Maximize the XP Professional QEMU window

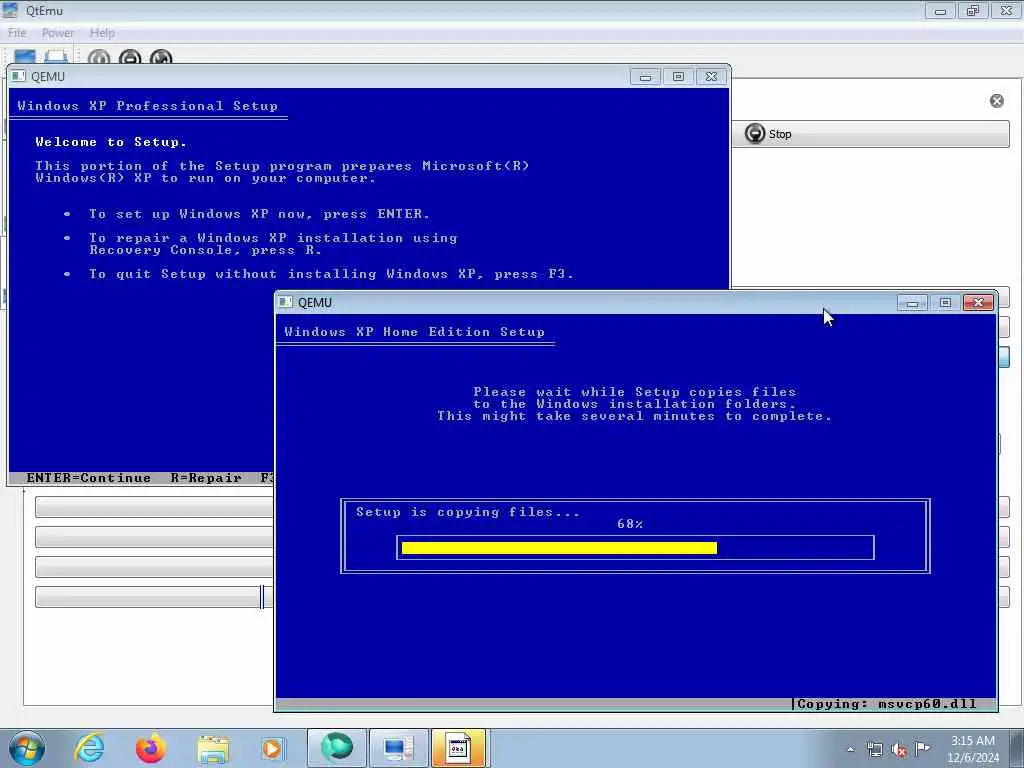678,76
